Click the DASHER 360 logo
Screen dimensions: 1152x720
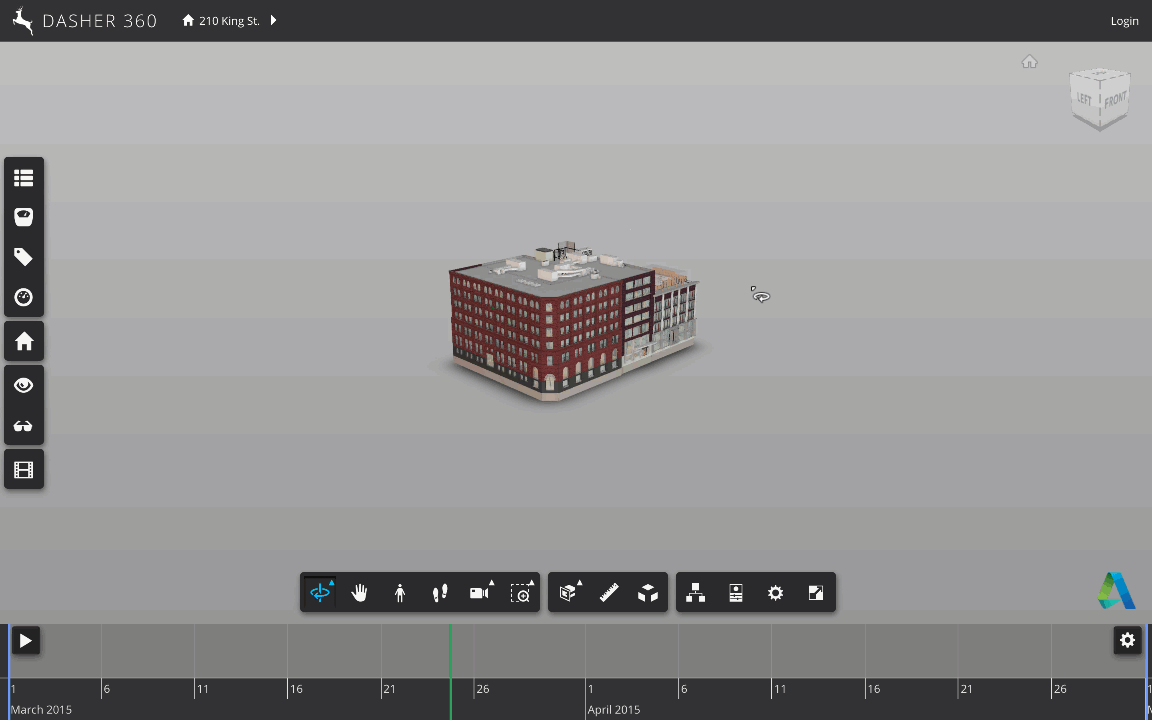coord(85,20)
